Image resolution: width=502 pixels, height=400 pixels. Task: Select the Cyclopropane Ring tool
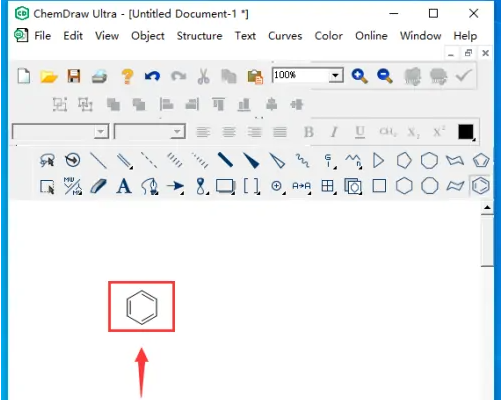coord(378,160)
